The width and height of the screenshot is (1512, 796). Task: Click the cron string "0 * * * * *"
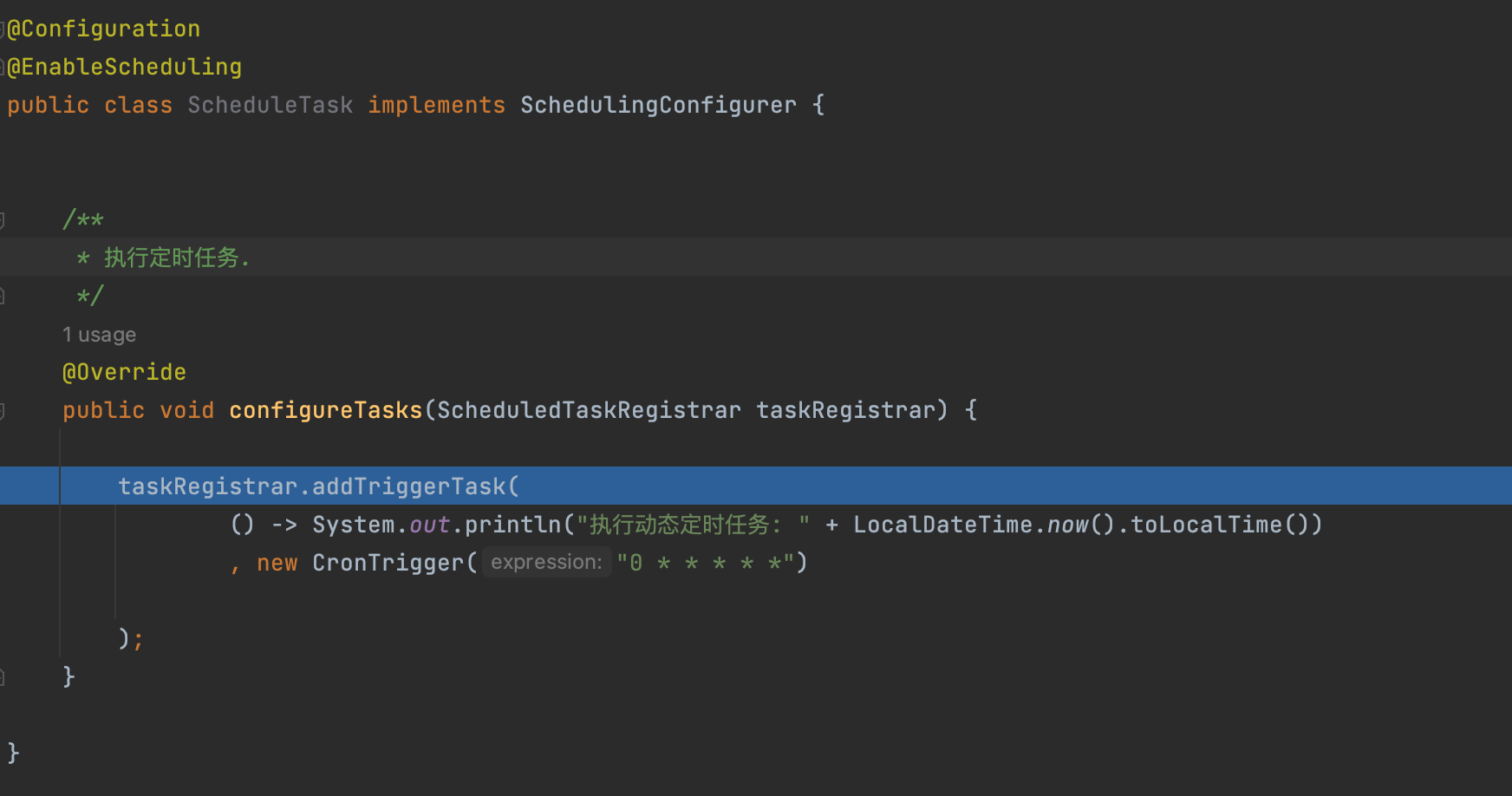click(706, 563)
